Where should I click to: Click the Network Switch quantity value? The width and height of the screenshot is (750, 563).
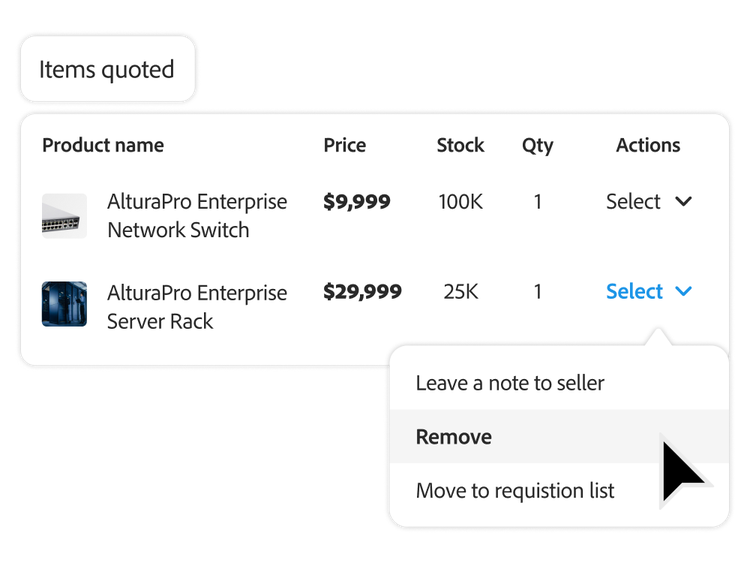coord(538,202)
